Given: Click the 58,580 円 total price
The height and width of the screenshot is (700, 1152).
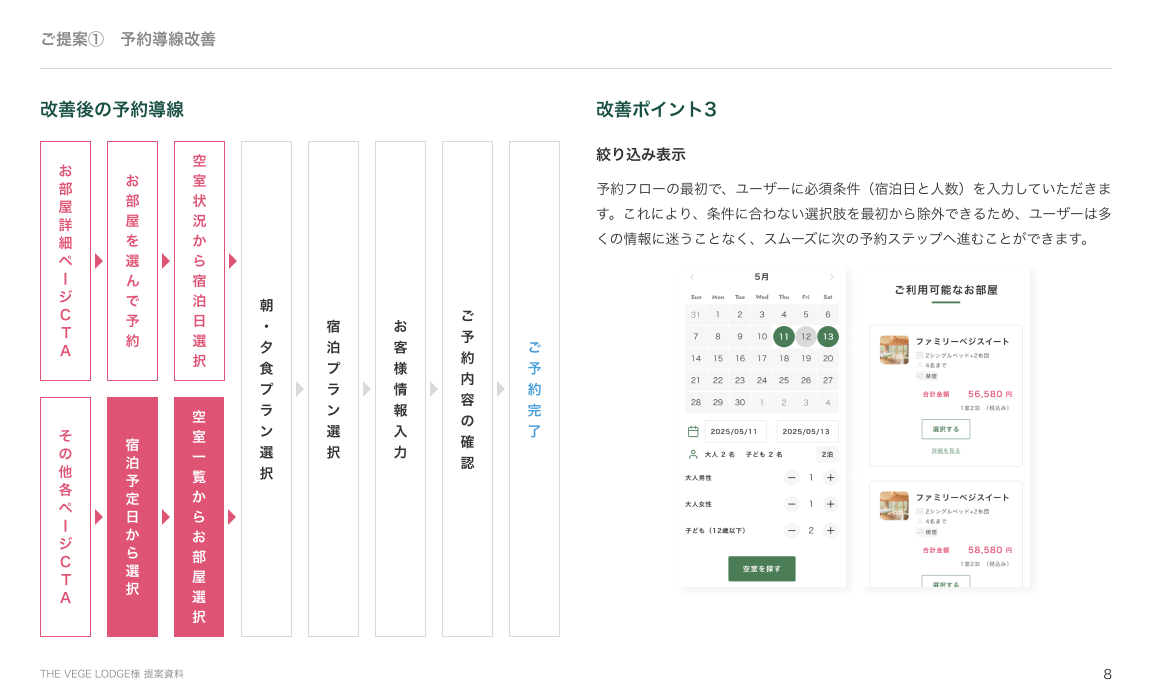Looking at the screenshot, I should [x=990, y=549].
